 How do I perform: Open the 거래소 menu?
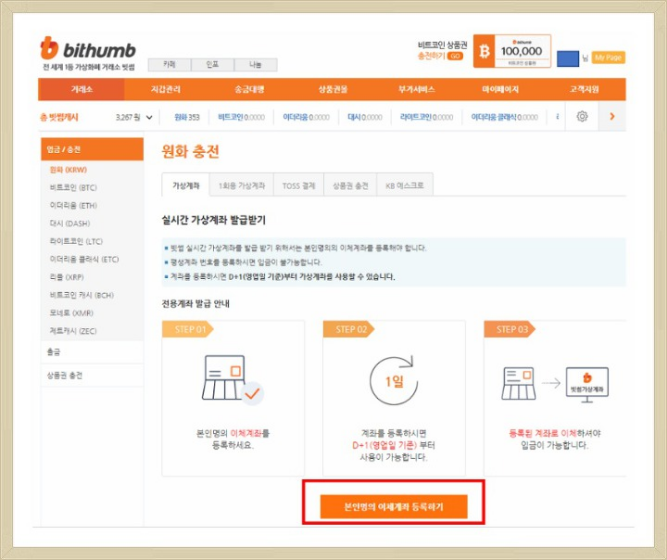[x=81, y=89]
